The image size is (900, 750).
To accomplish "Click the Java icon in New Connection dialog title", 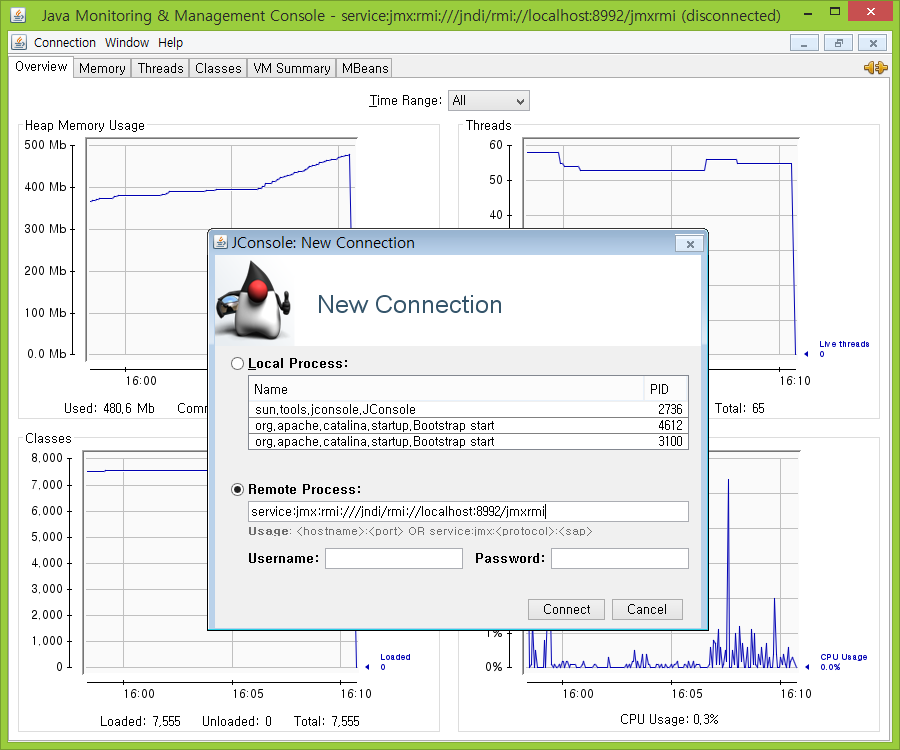I will (x=220, y=243).
